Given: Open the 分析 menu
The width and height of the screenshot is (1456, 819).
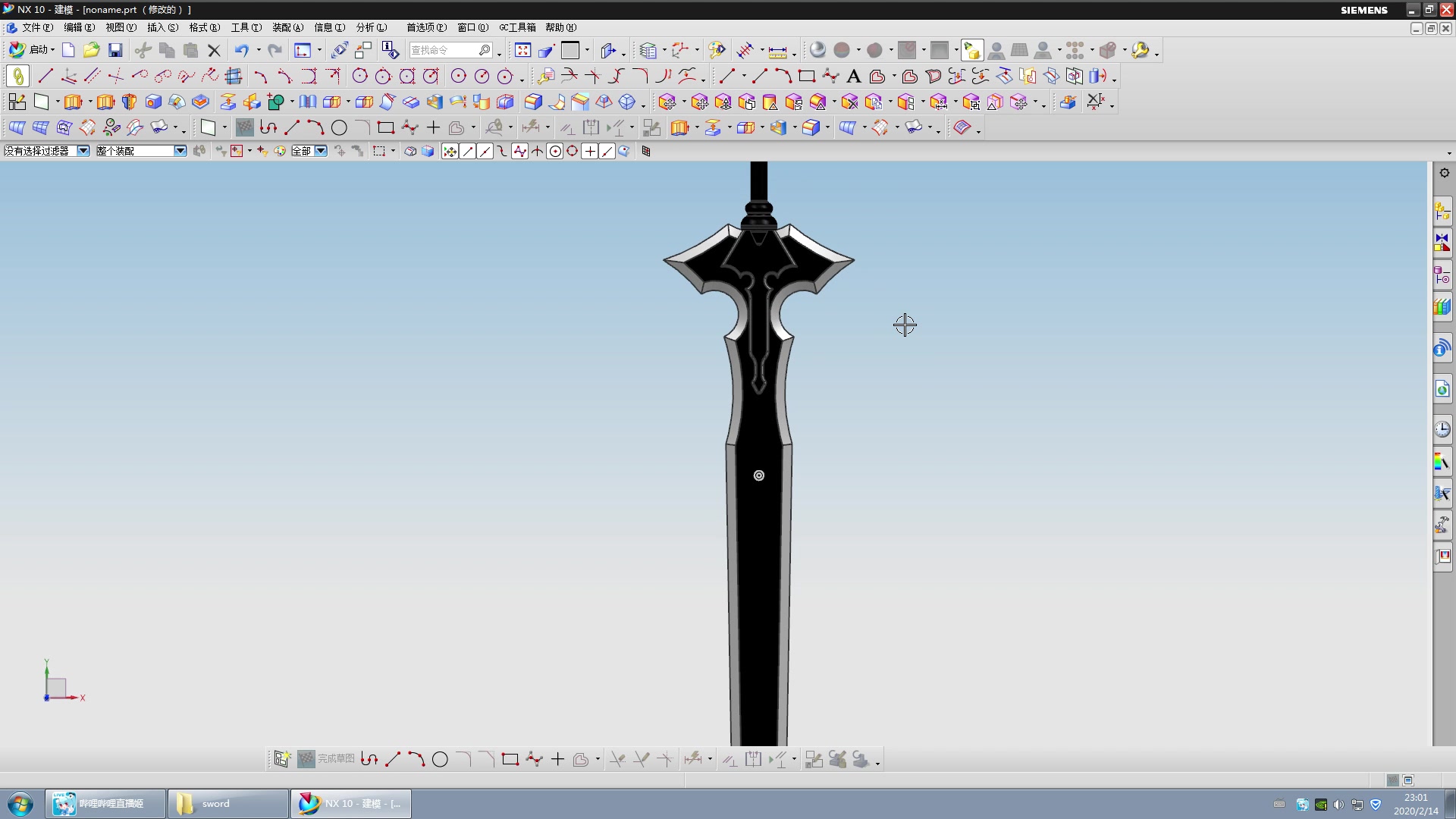Looking at the screenshot, I should (x=371, y=27).
